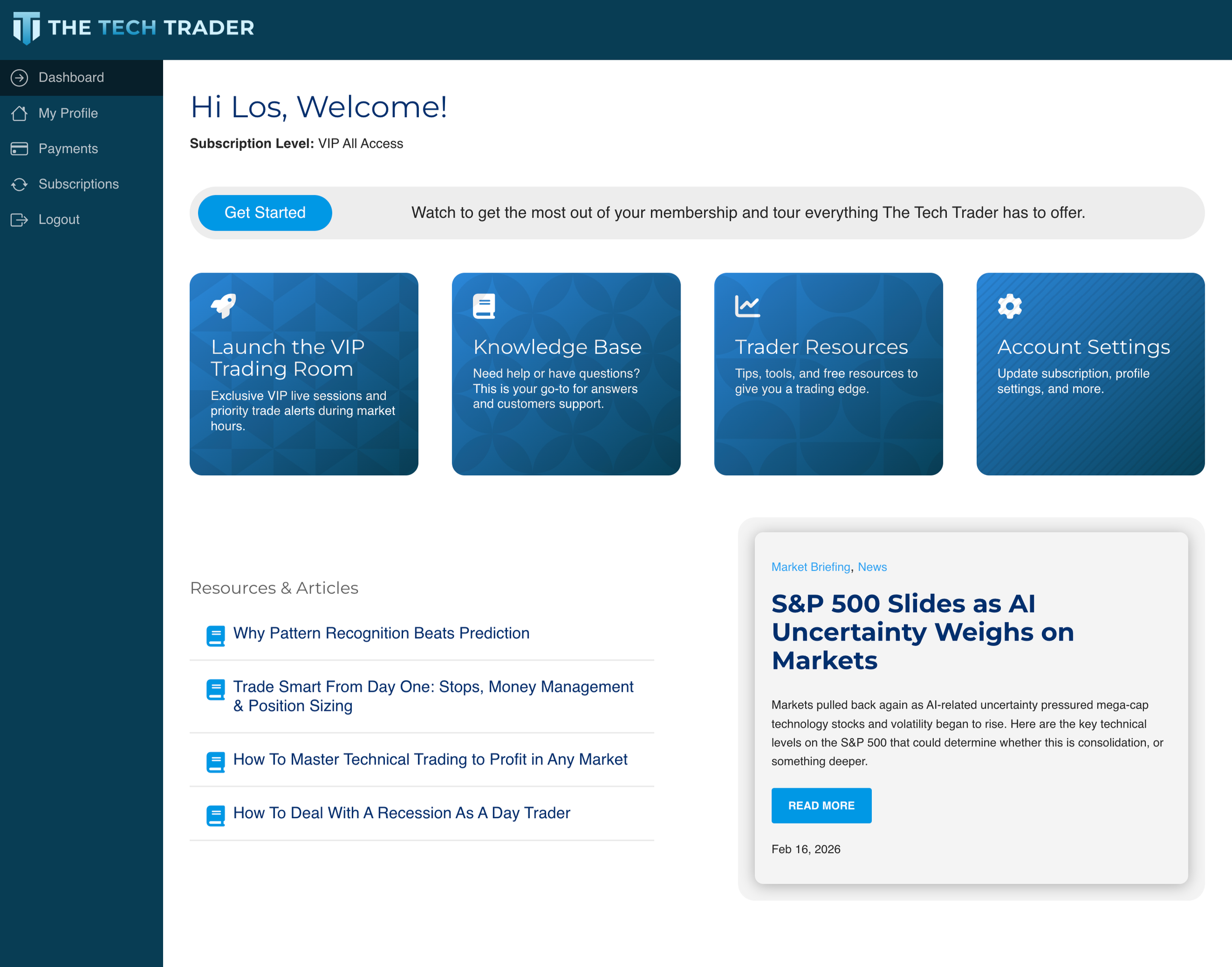
Task: Click the chart icon on Trader Resources card
Action: click(747, 306)
